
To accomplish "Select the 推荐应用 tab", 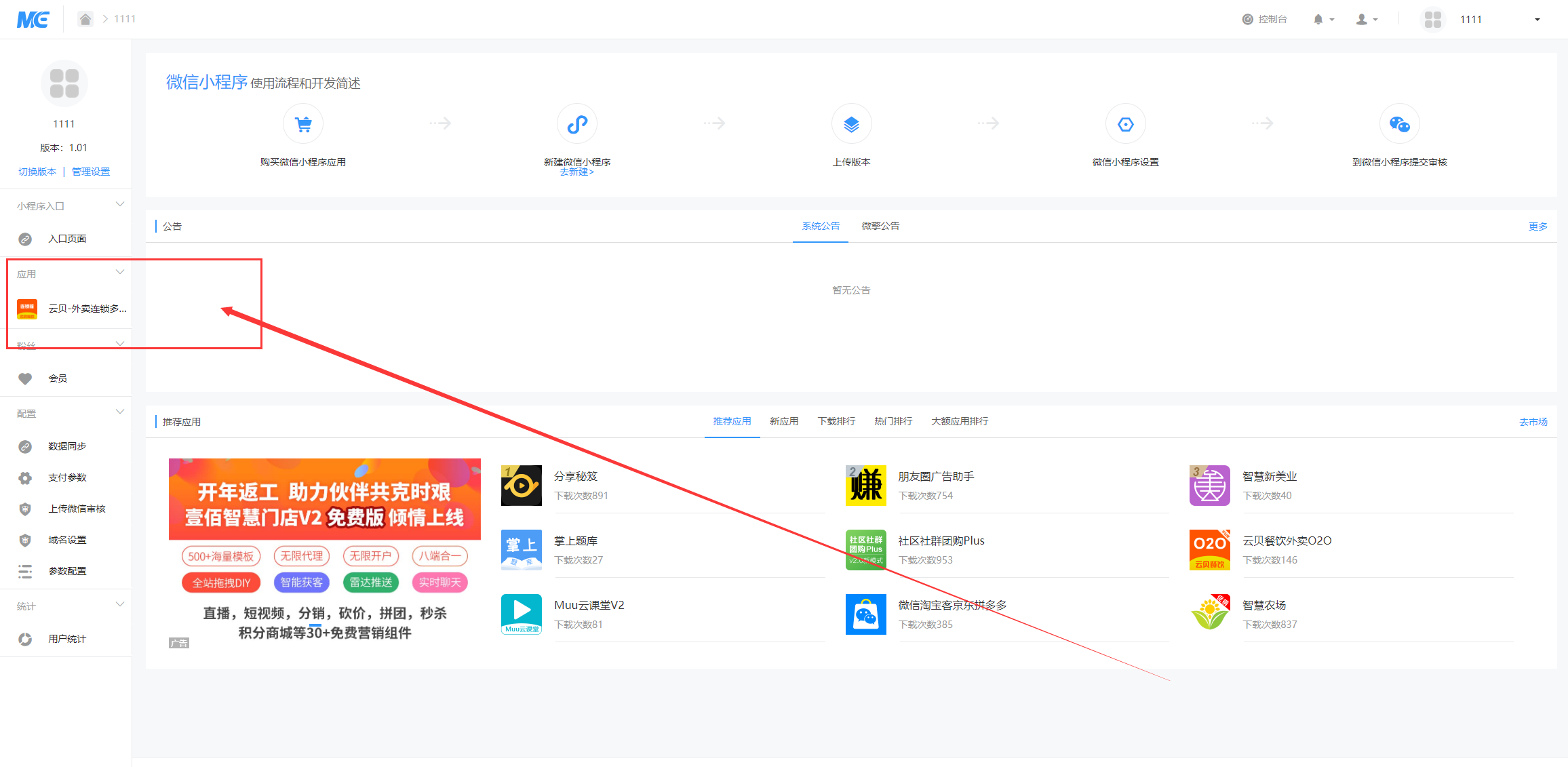I will point(732,421).
